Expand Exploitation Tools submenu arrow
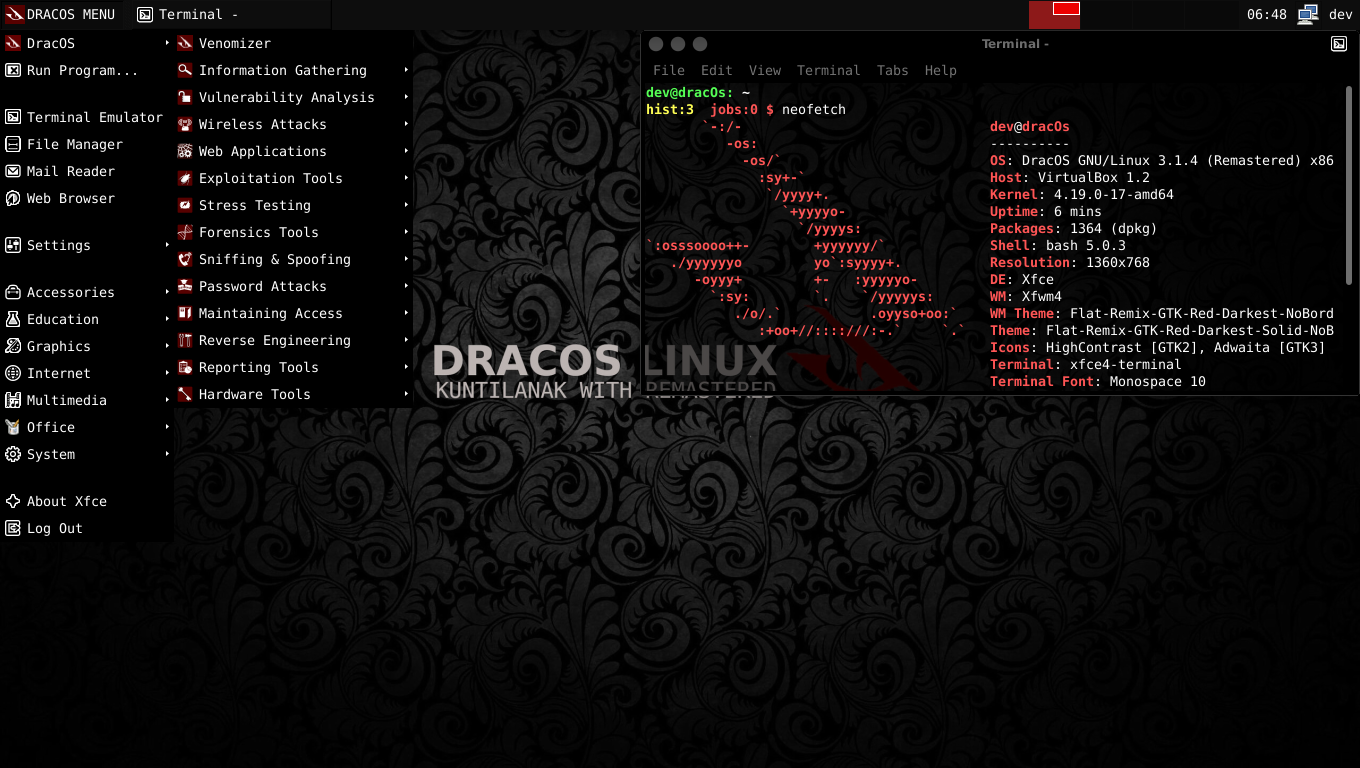 (x=406, y=178)
